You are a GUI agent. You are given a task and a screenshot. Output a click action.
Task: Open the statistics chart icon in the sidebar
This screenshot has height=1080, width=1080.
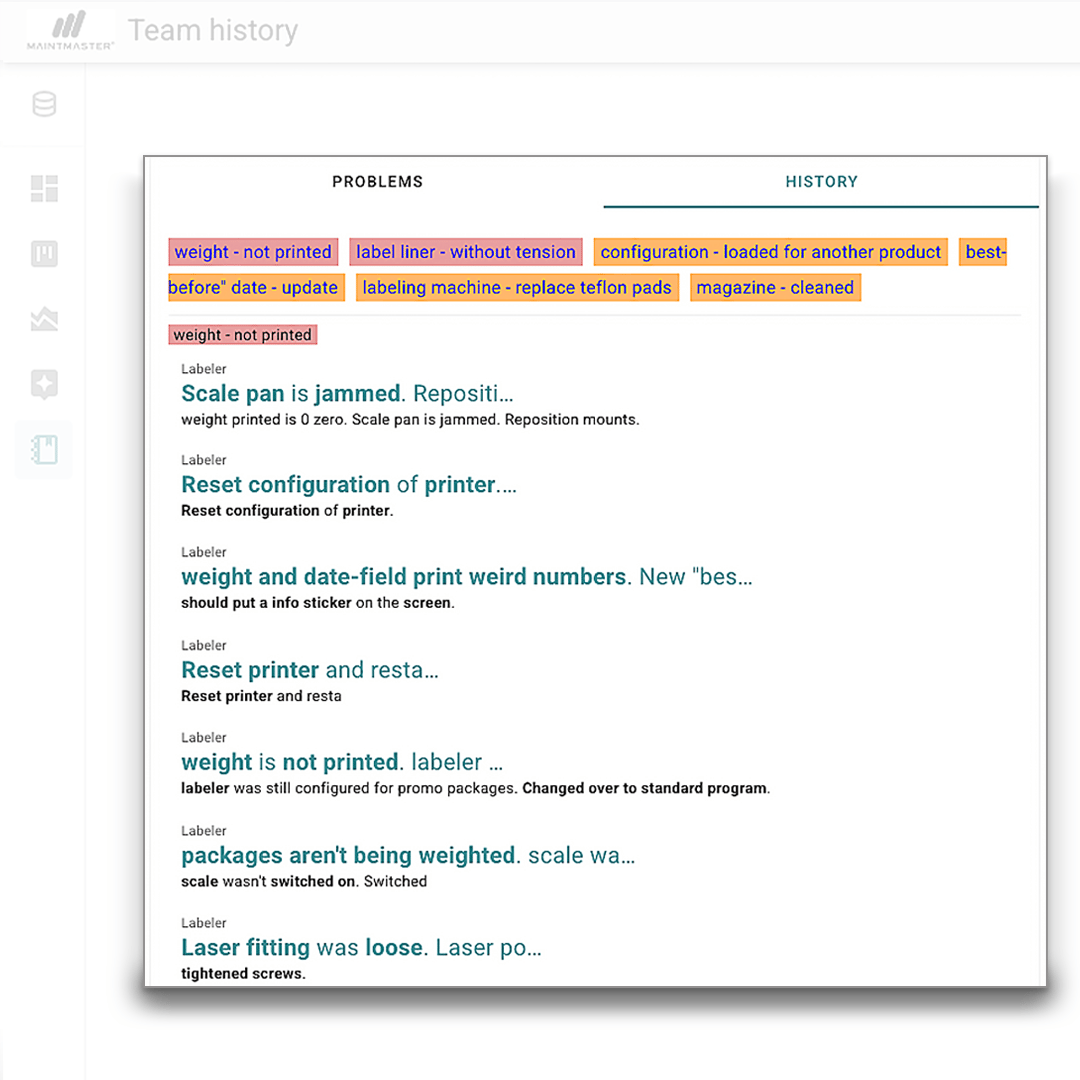(43, 319)
